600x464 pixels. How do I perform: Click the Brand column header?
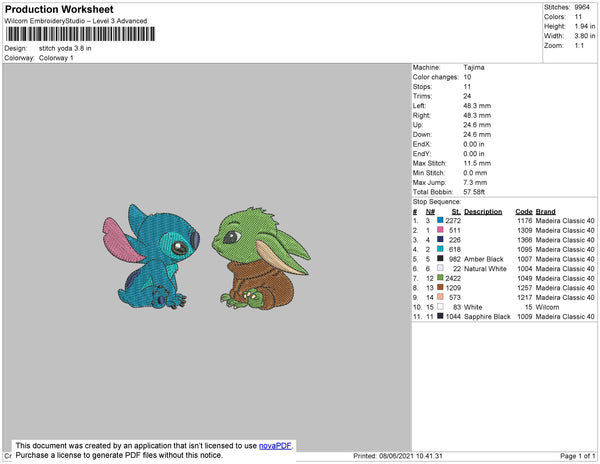click(545, 211)
